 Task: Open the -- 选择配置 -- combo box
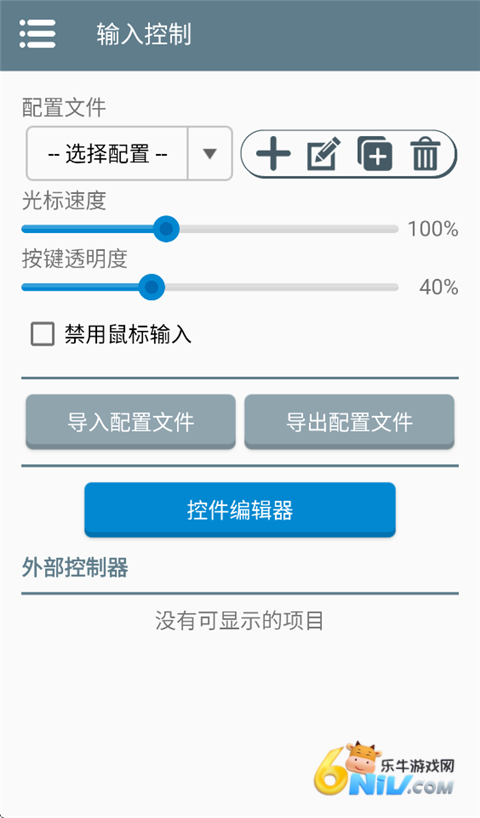click(x=129, y=154)
